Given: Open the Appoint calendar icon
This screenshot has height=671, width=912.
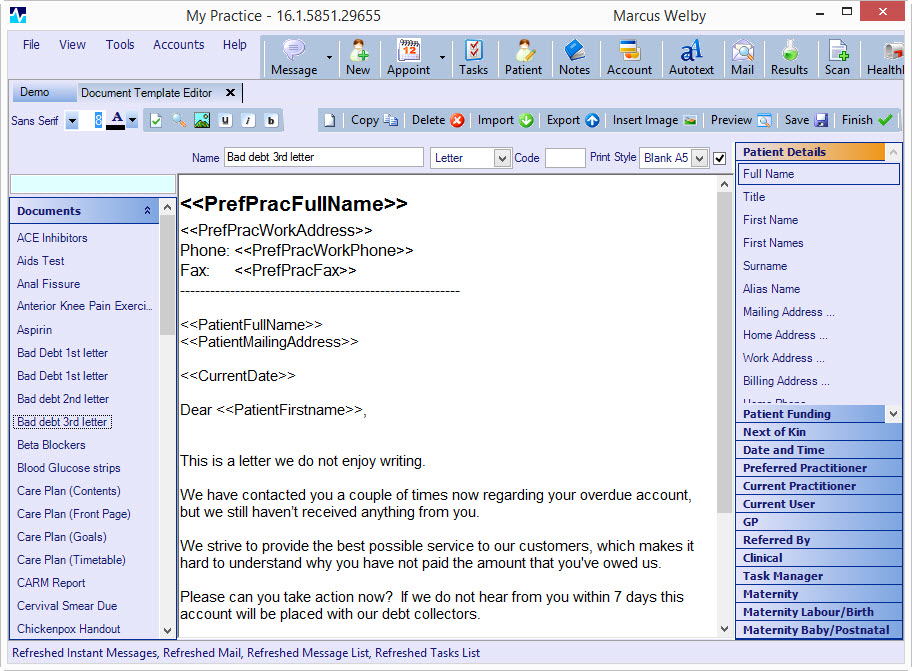Looking at the screenshot, I should (408, 57).
